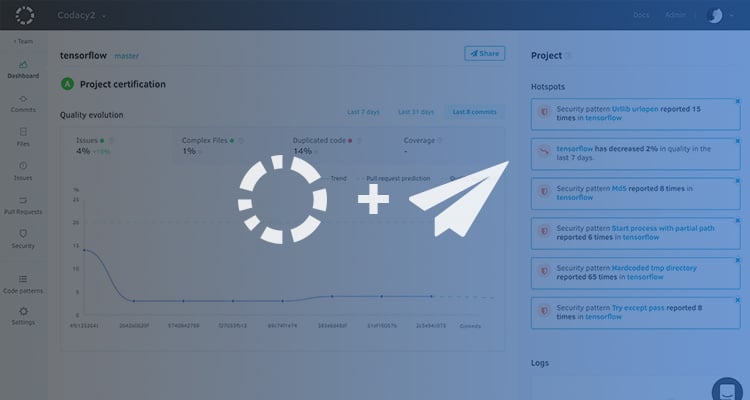Open the user avatar account menu
750x400 pixels.
tap(715, 15)
